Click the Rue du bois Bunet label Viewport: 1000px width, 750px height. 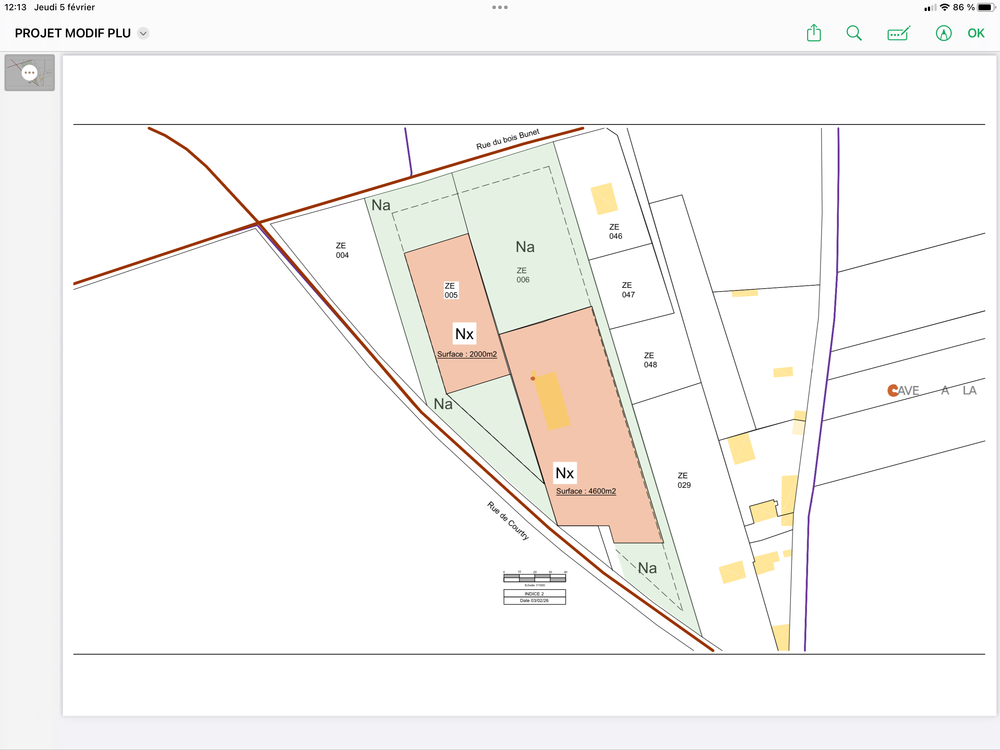[x=508, y=139]
